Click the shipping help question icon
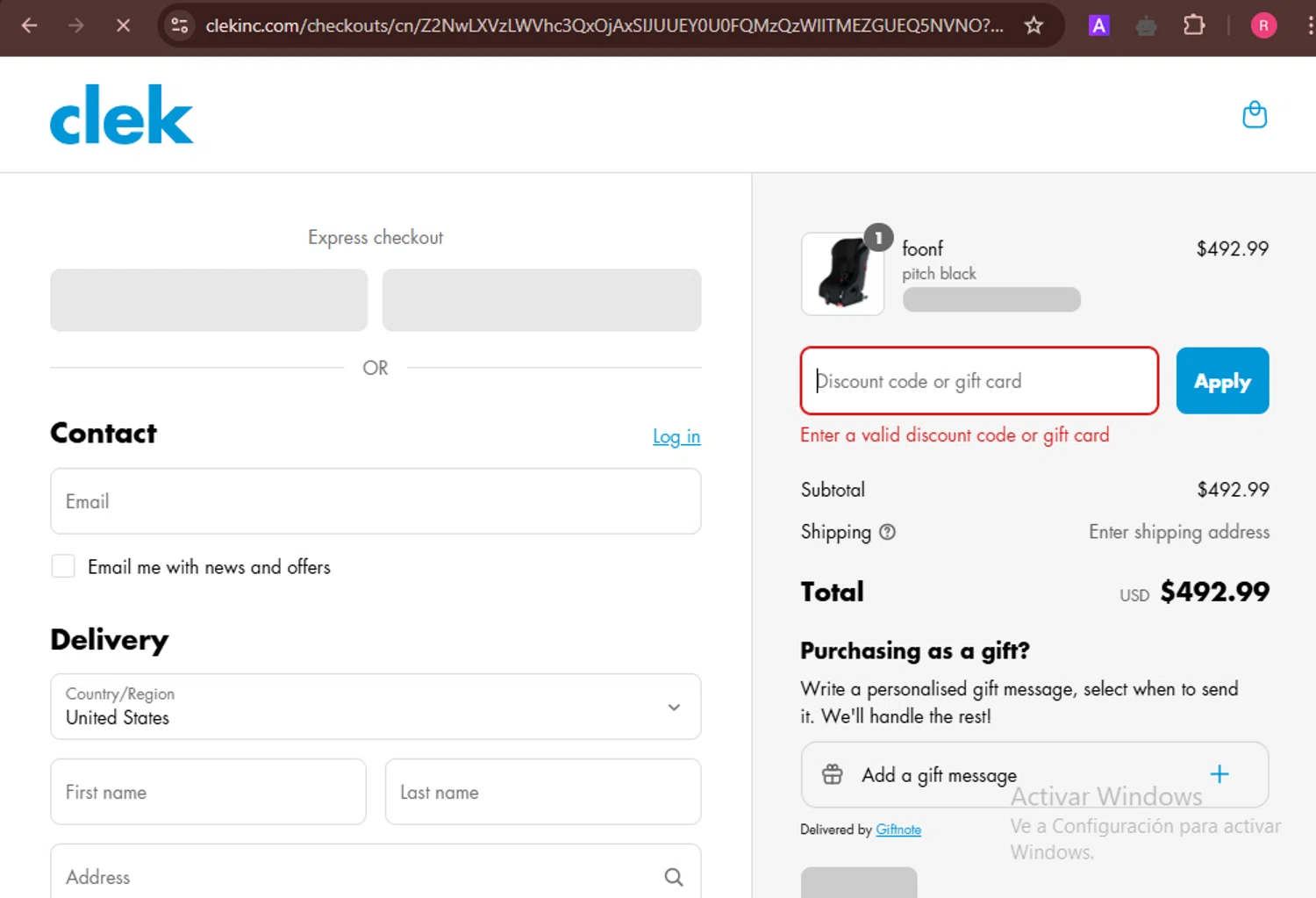Image resolution: width=1316 pixels, height=898 pixels. click(887, 532)
